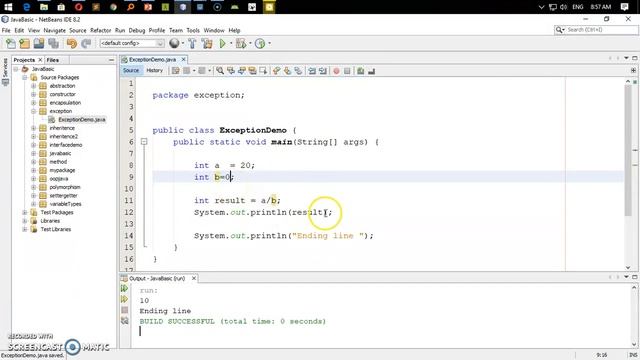Click the New File toolbar icon
The height and width of the screenshot is (360, 640).
pos(11,43)
